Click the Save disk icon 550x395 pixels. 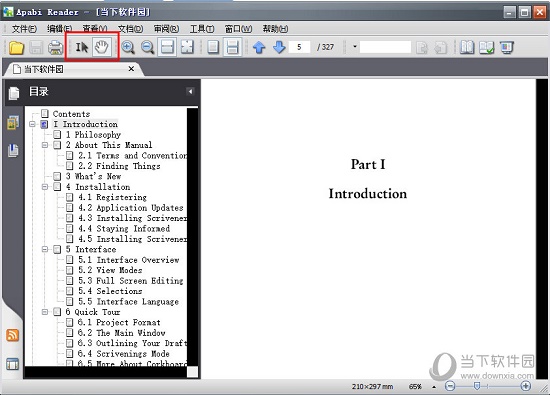tap(36, 47)
